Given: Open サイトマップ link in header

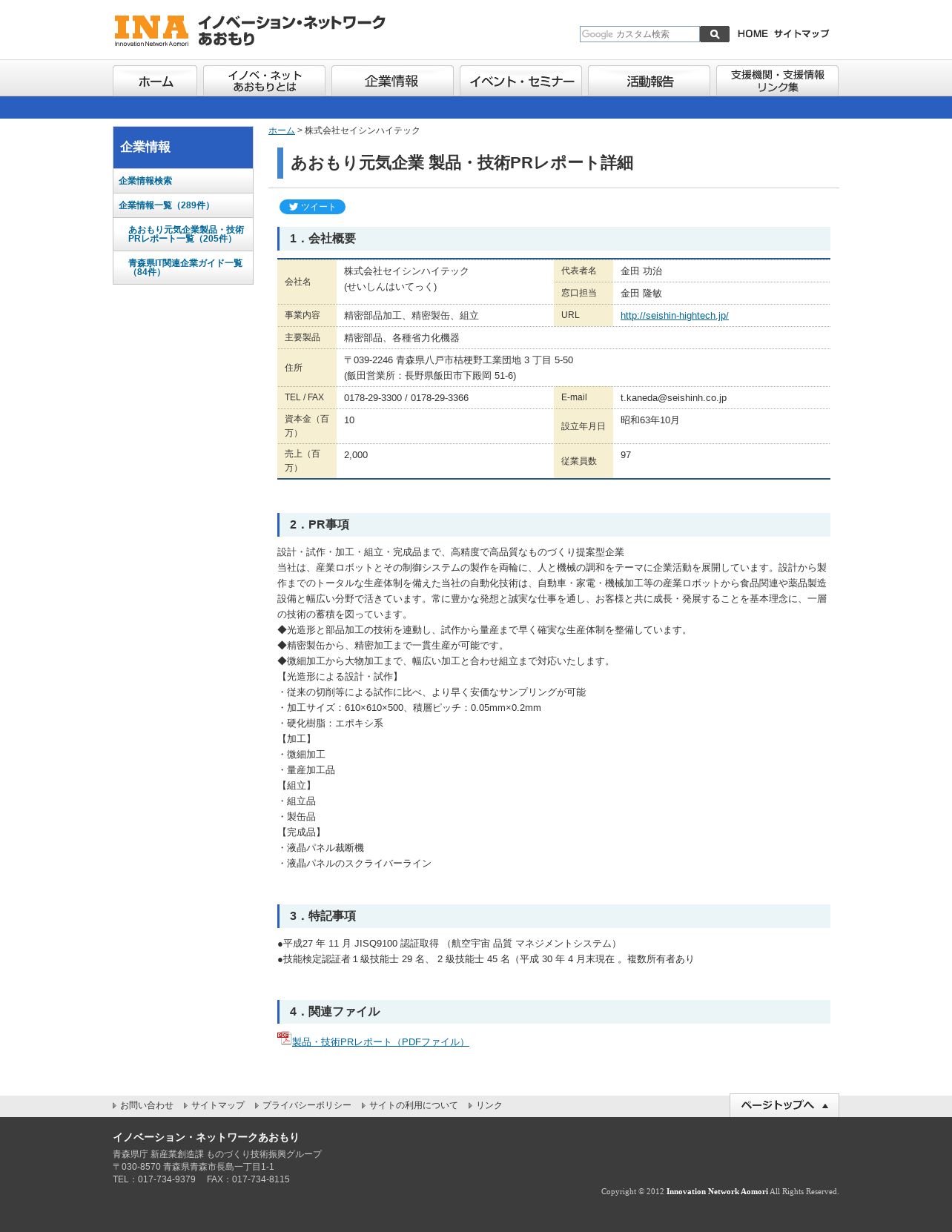Looking at the screenshot, I should point(801,34).
